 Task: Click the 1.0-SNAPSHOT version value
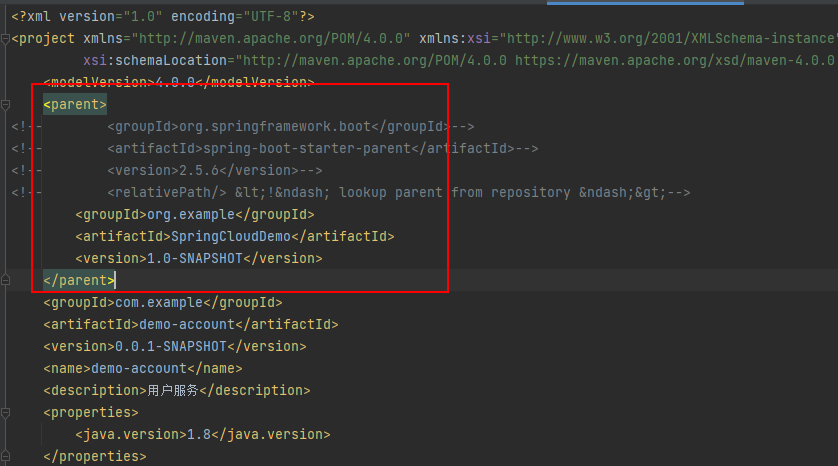pyautogui.click(x=195, y=259)
